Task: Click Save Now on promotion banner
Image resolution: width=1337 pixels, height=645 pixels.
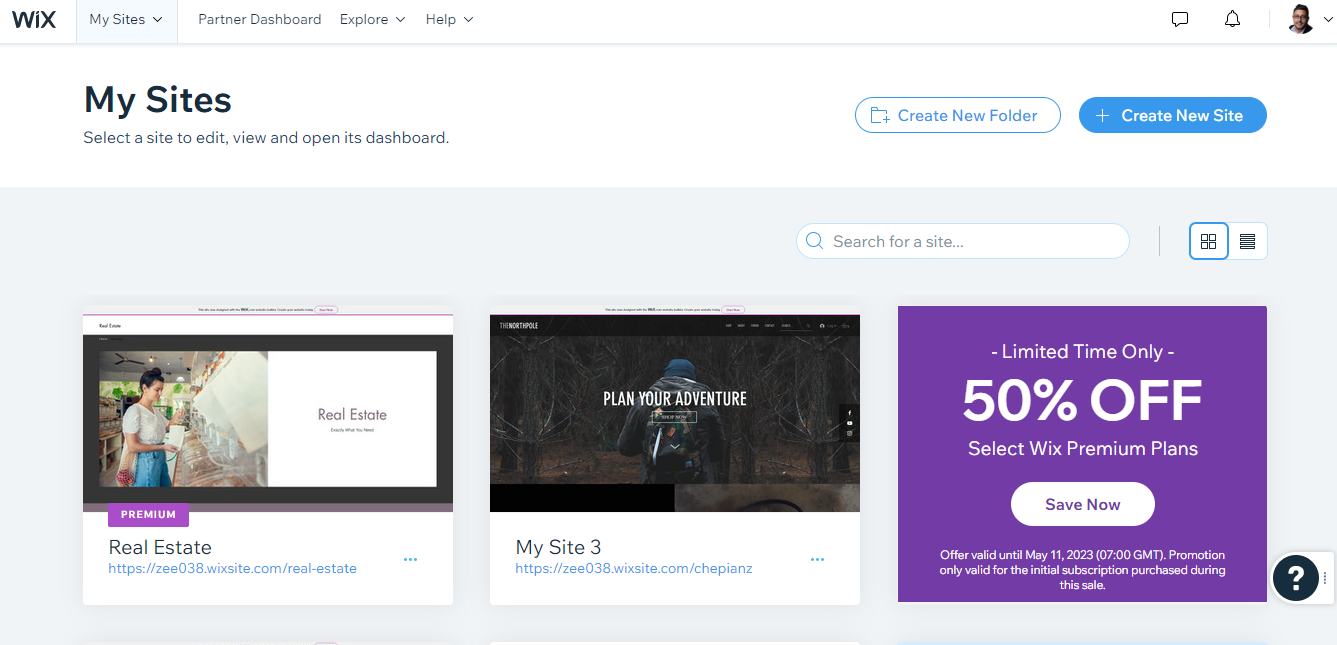Action: [1083, 504]
